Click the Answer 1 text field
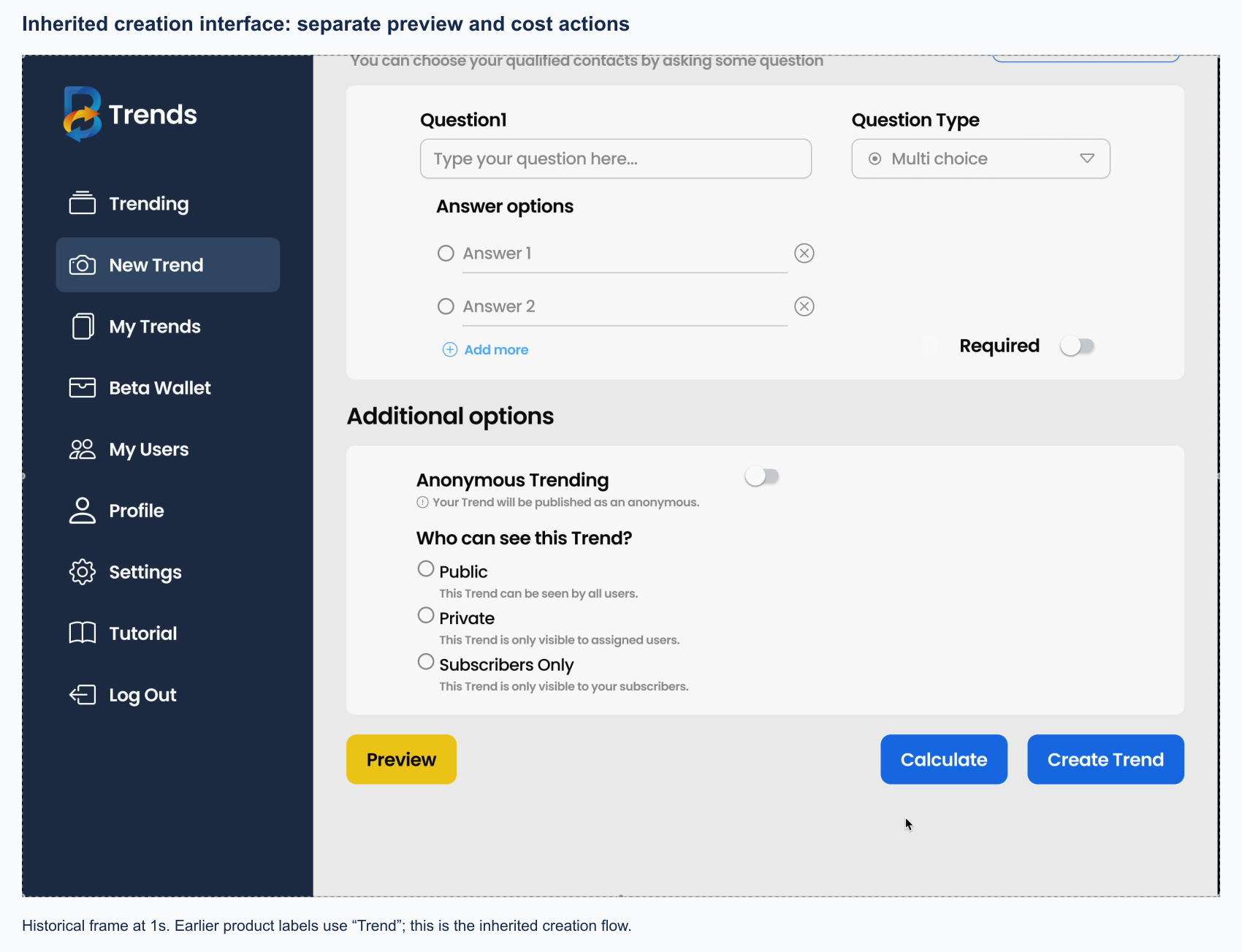This screenshot has height=952, width=1242. tap(625, 254)
